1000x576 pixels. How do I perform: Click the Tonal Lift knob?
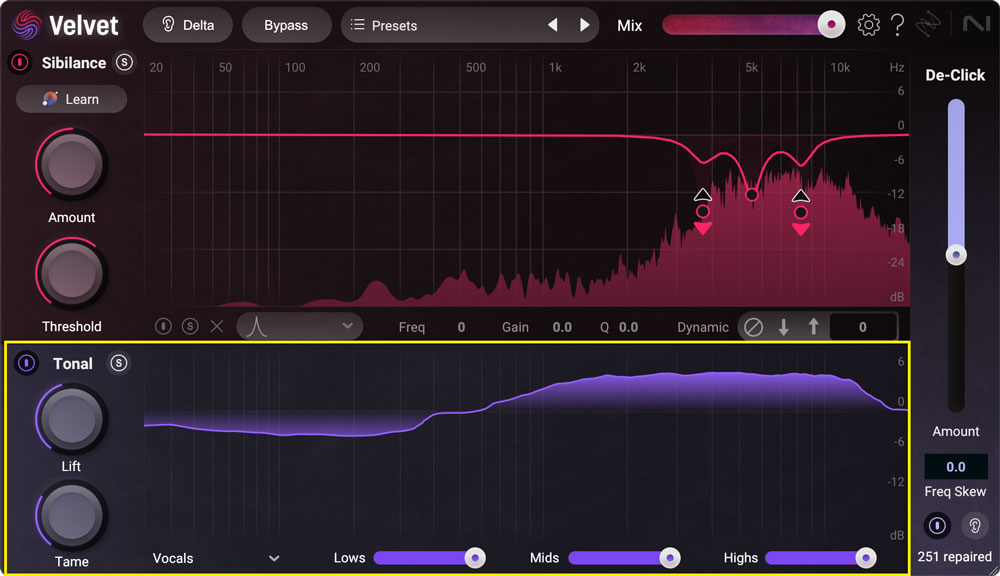pos(71,419)
